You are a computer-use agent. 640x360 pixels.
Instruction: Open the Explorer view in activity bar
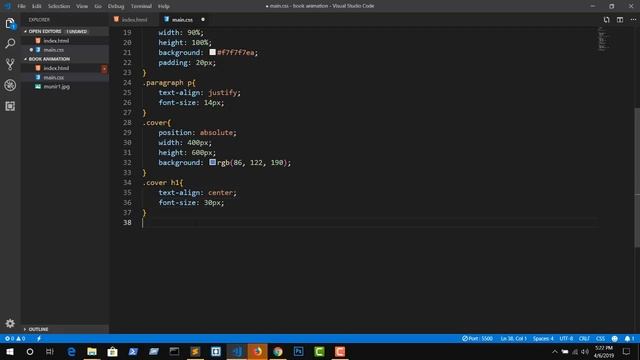(x=10, y=23)
